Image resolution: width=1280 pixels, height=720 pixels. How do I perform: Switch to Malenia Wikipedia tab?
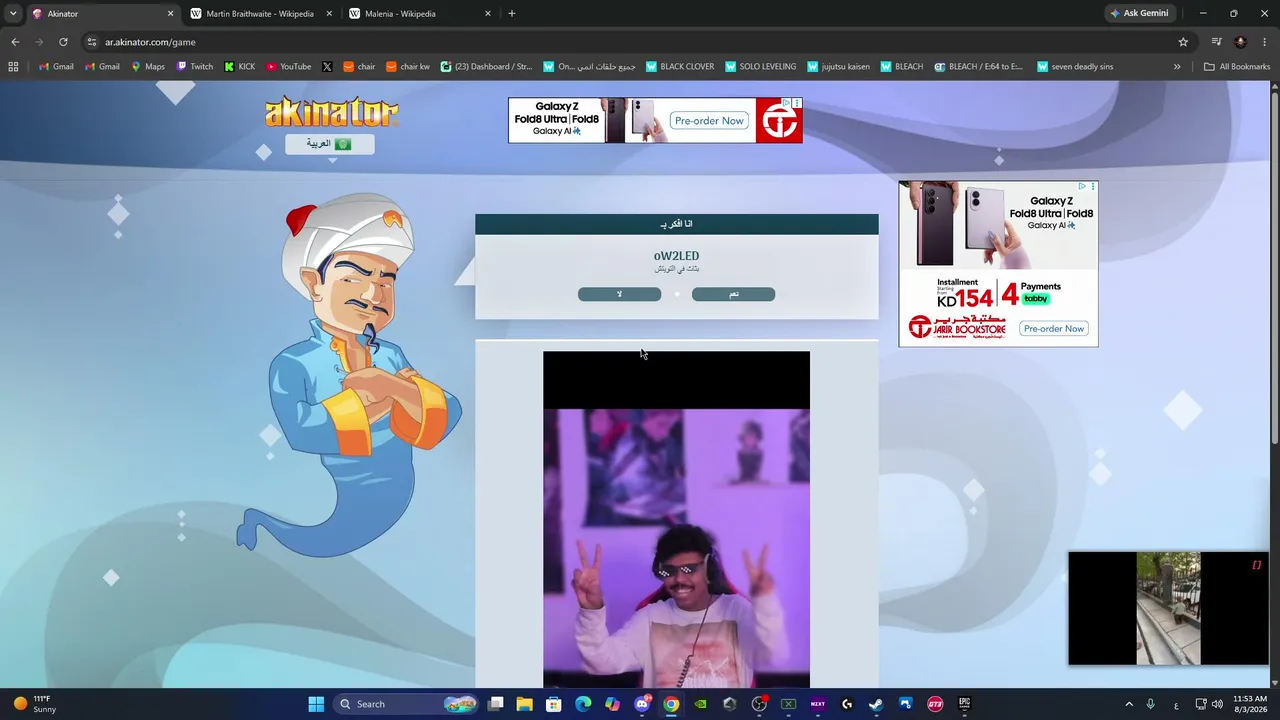coord(418,14)
